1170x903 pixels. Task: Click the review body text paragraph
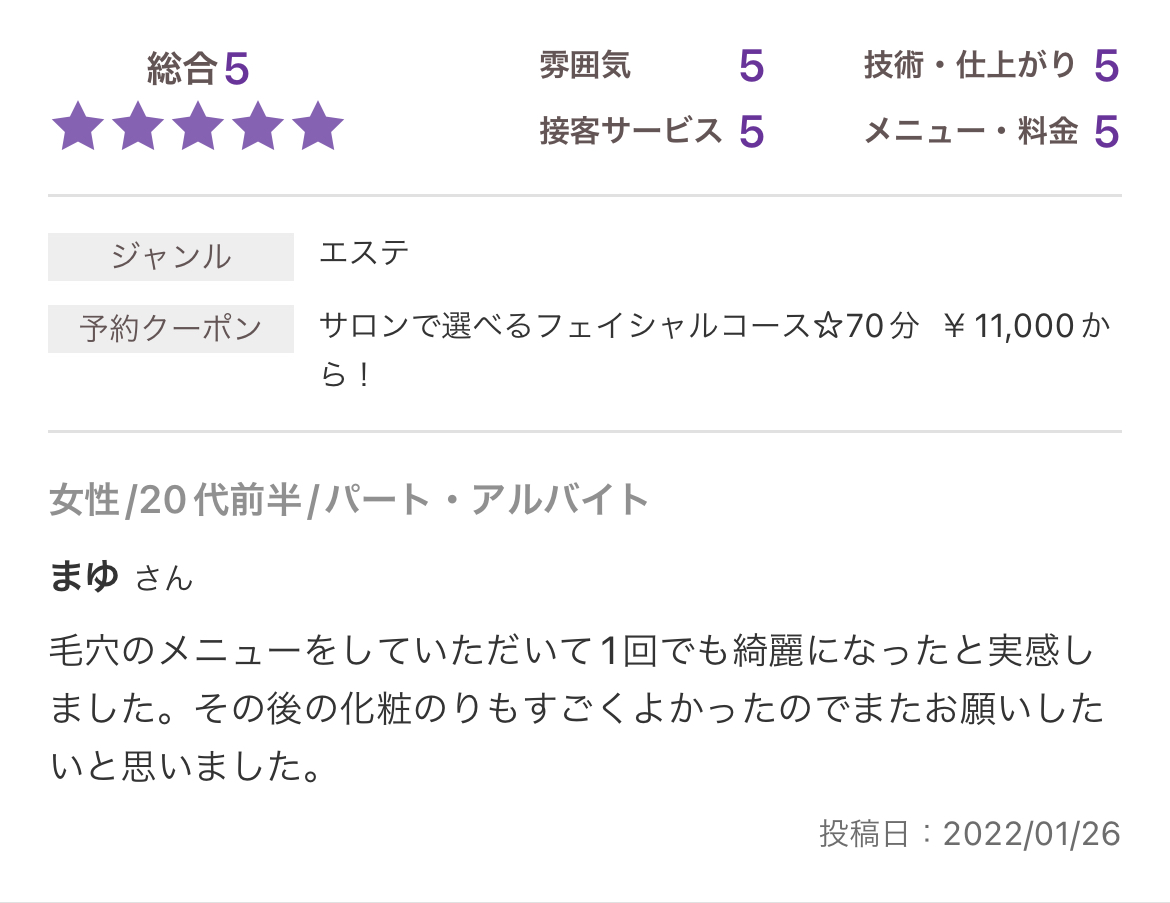[576, 708]
